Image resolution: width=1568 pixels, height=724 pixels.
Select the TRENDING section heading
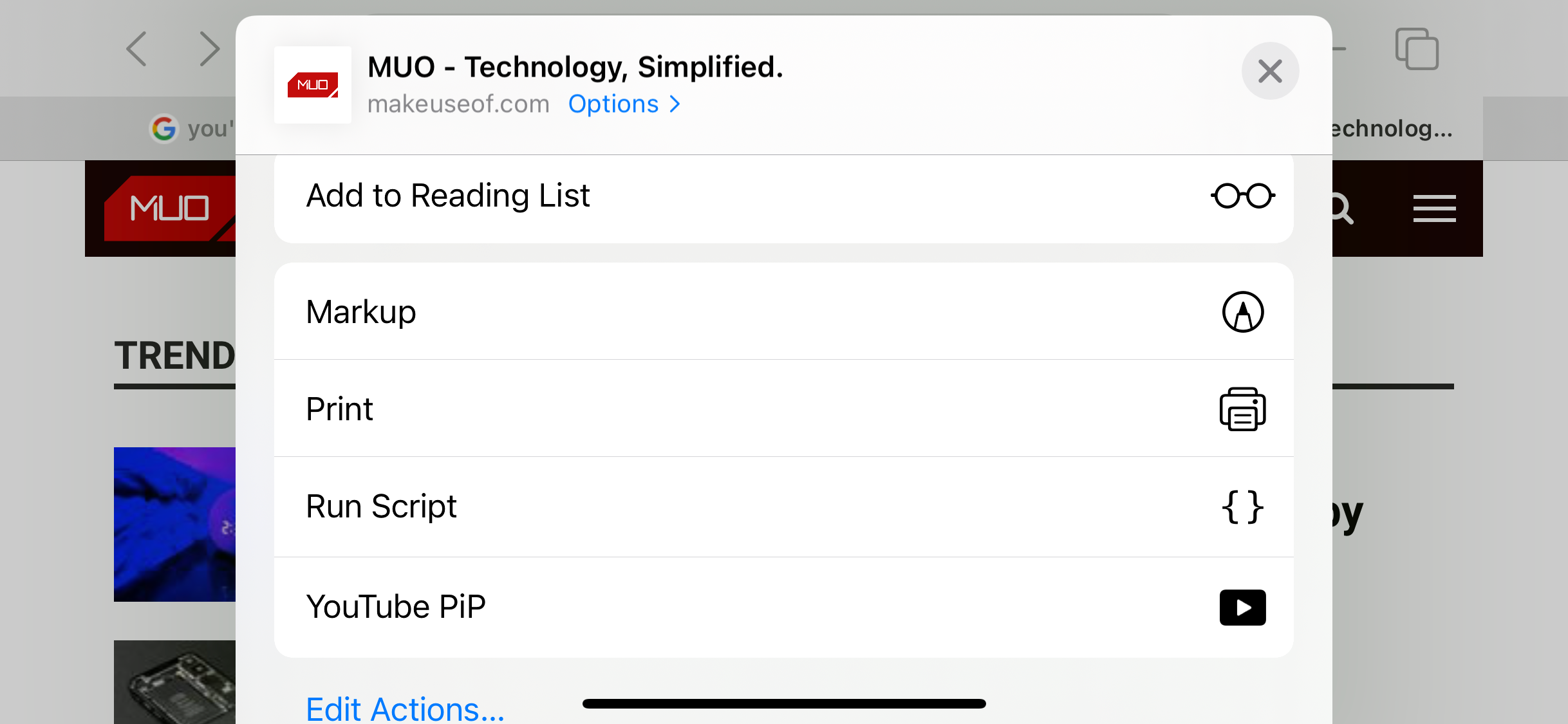coord(175,355)
